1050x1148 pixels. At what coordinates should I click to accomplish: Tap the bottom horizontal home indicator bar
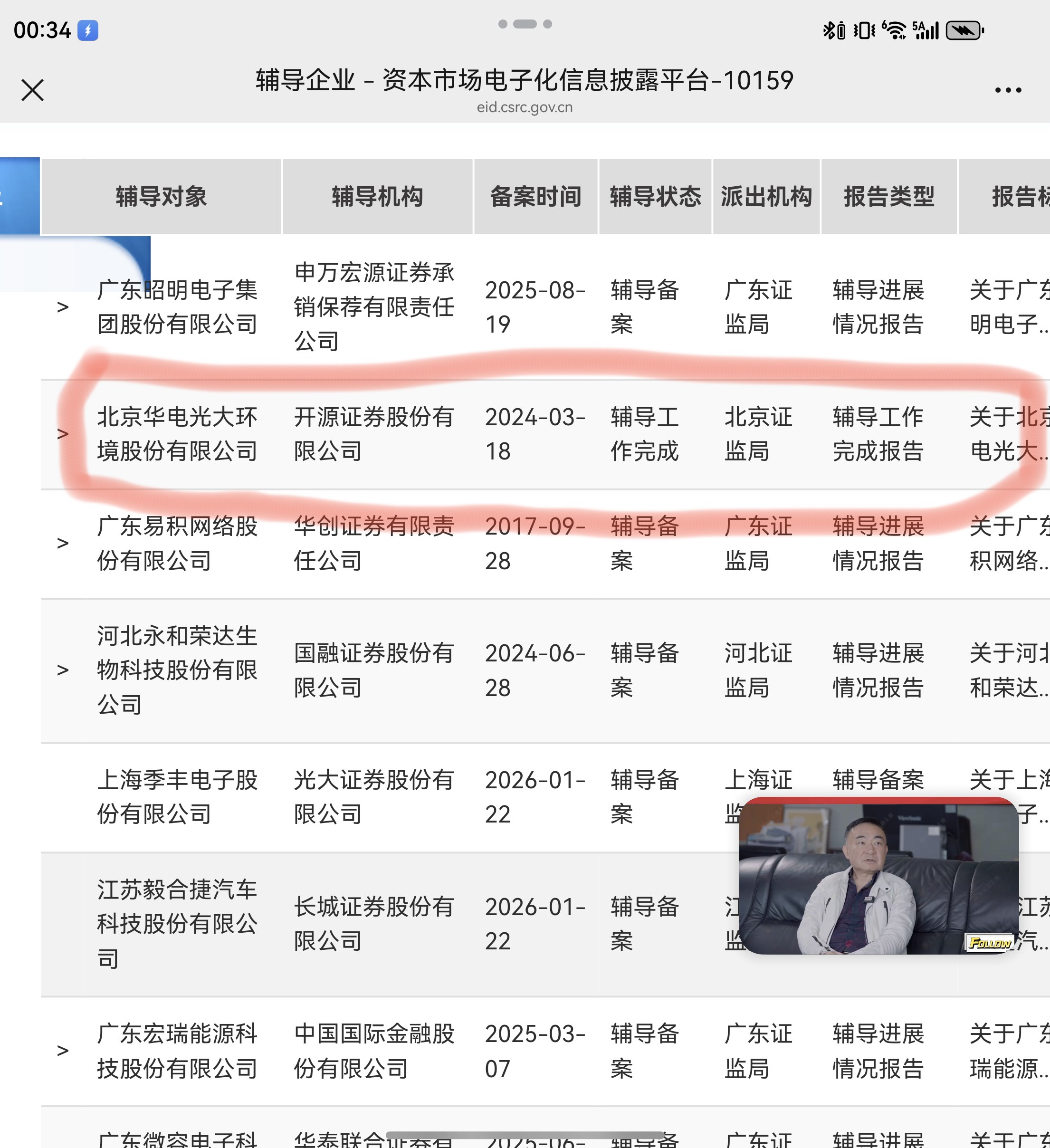(525, 1135)
